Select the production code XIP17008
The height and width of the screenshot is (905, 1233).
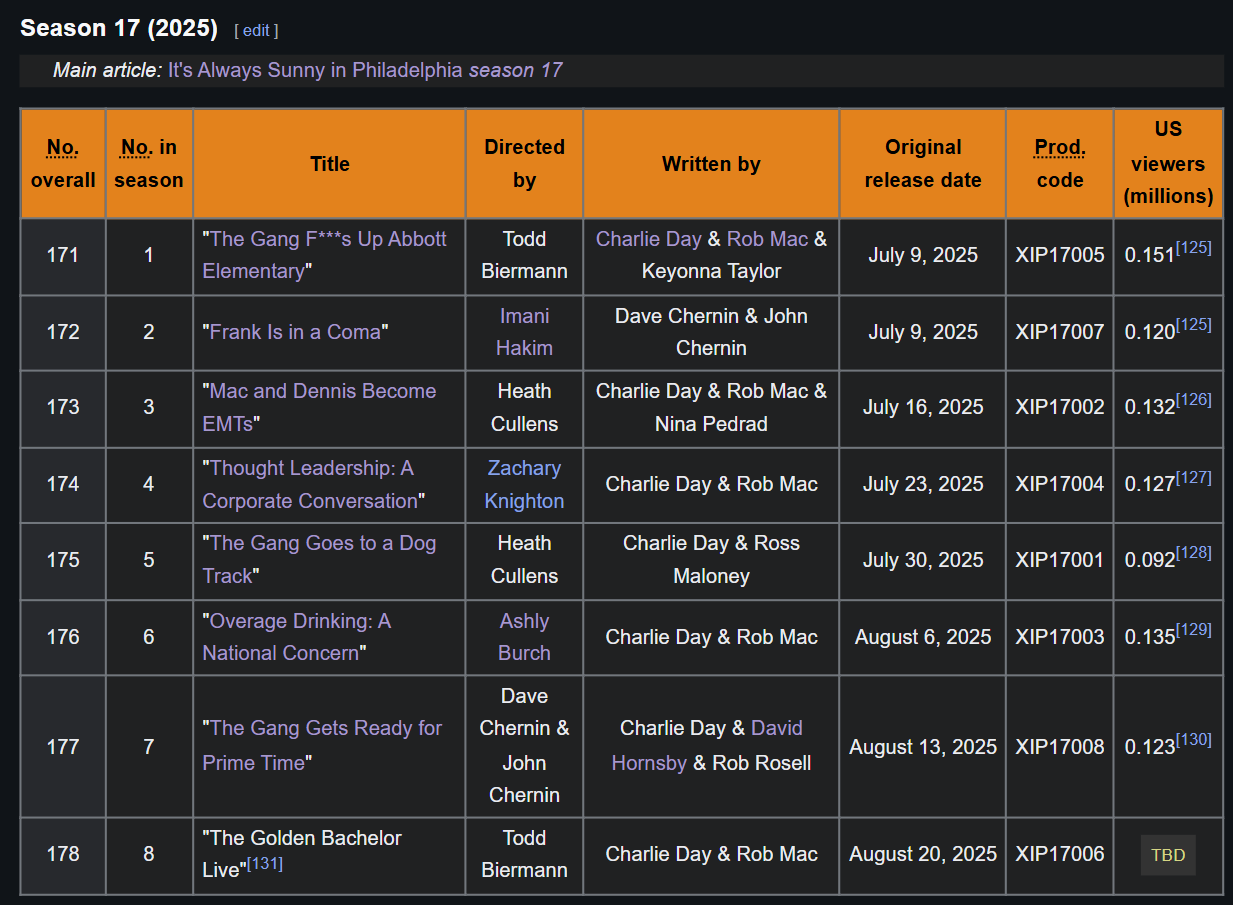point(1060,747)
